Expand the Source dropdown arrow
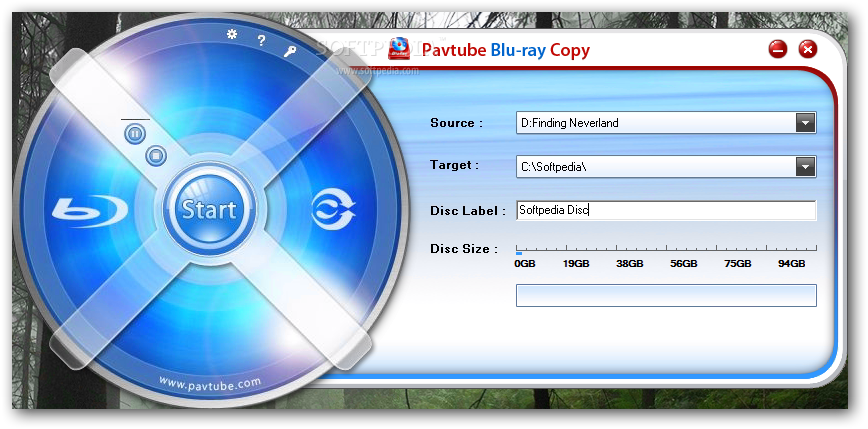The width and height of the screenshot is (868, 429). 805,123
